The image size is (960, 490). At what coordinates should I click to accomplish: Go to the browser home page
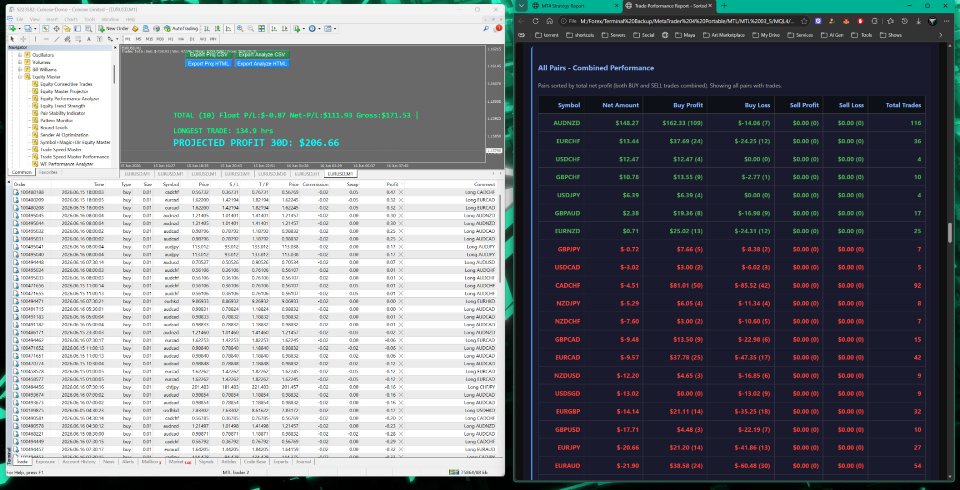coord(549,21)
